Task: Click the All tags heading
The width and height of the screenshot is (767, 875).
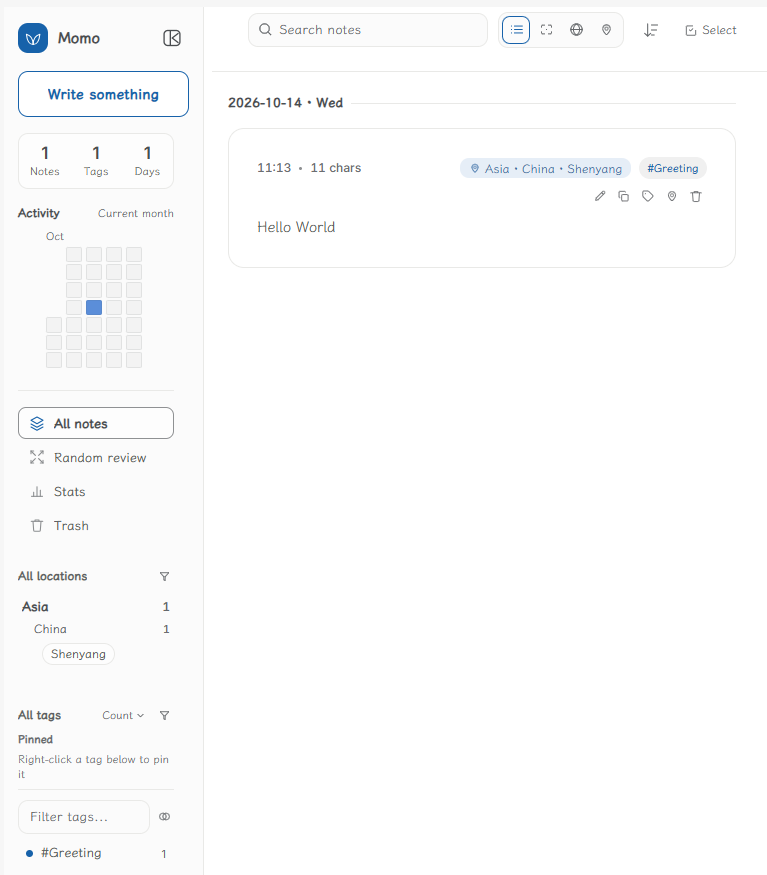Action: [39, 715]
